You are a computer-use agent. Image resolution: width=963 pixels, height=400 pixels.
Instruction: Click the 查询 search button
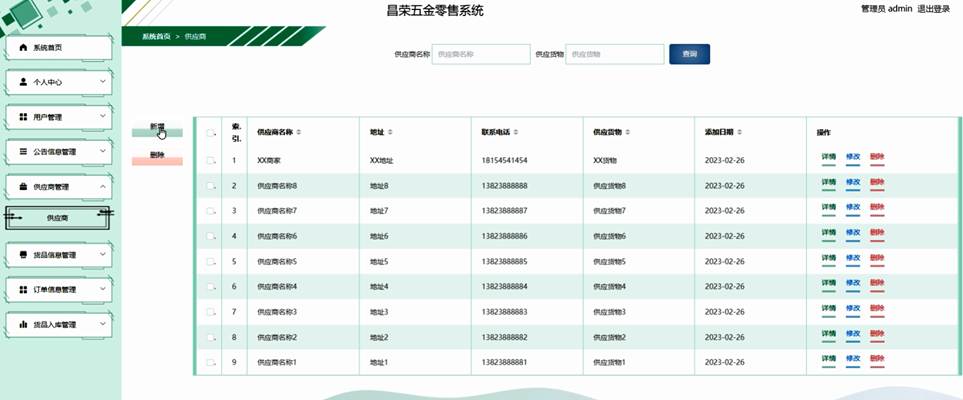tap(690, 54)
